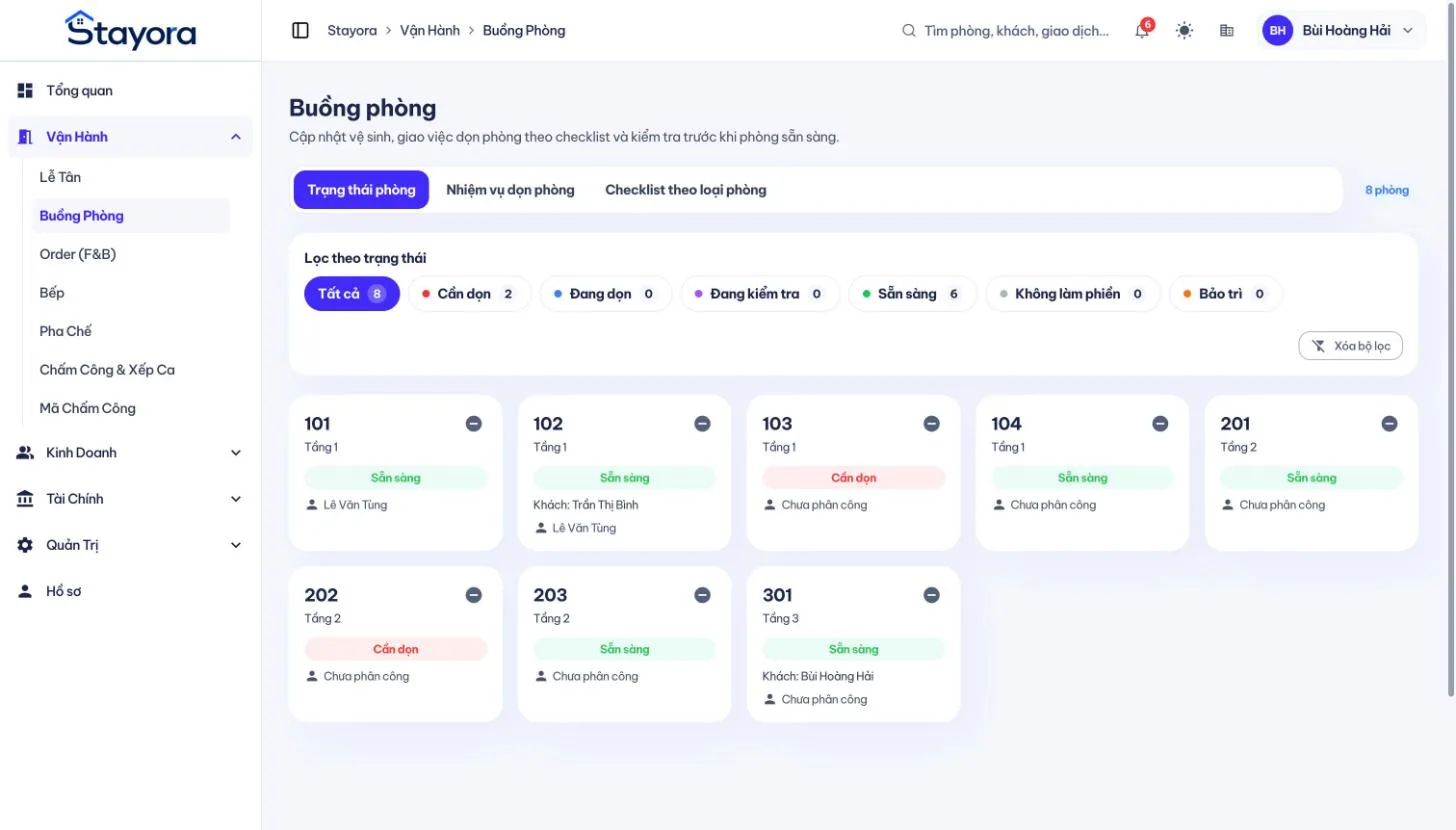The width and height of the screenshot is (1456, 830).
Task: Click the minus icon on room 102
Action: coord(703,424)
